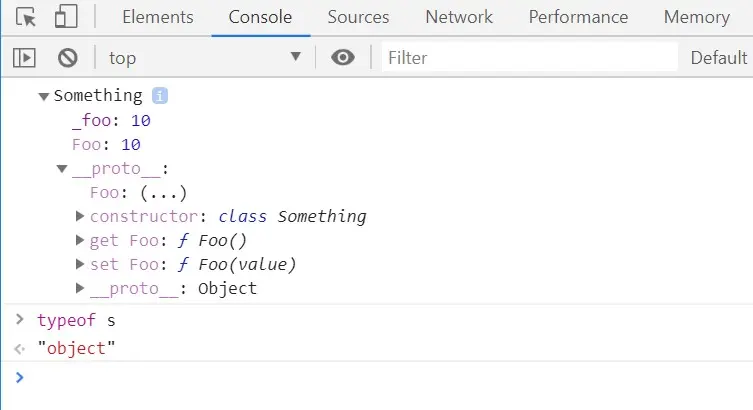
Task: Open the Sources tab
Action: point(358,17)
